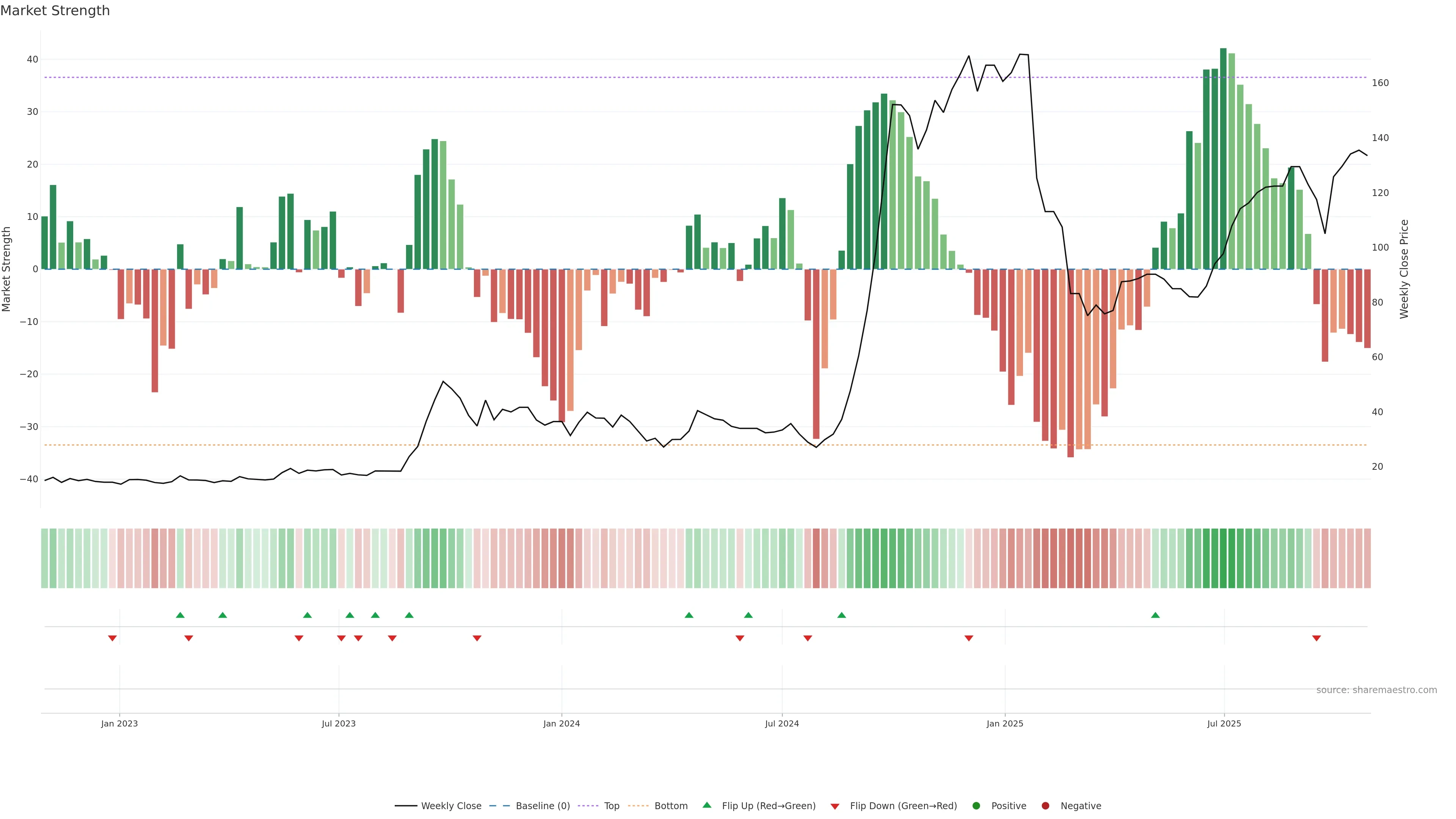Click the Jan 2025 x-axis label
1456x819 pixels.
[x=1005, y=723]
